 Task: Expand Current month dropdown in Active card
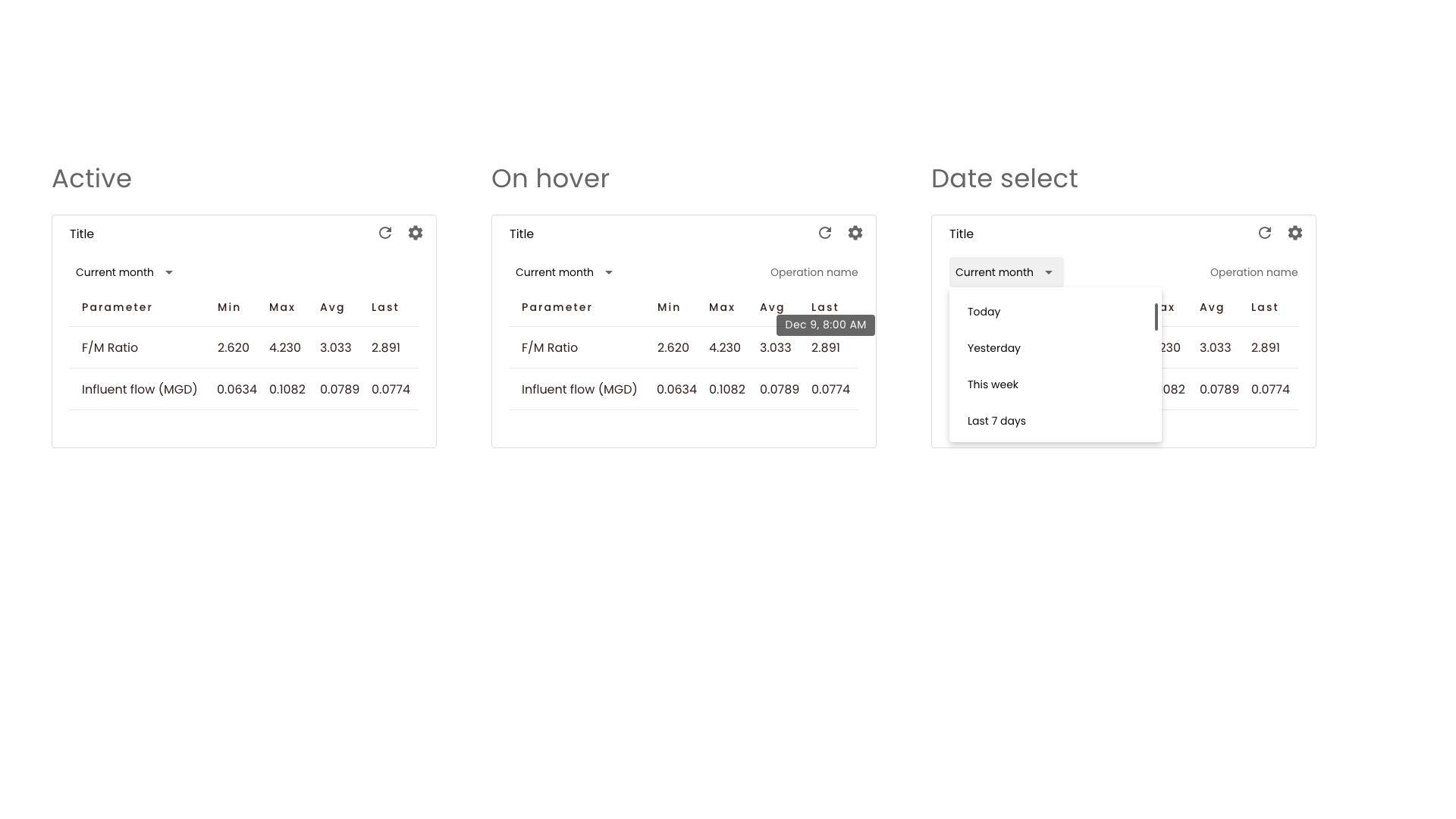[125, 272]
